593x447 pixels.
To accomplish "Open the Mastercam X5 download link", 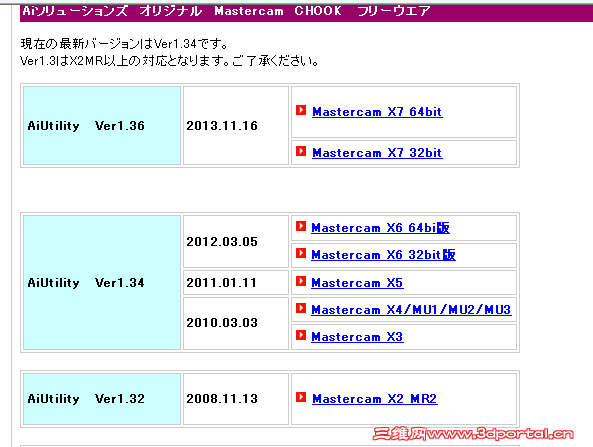I will (357, 283).
